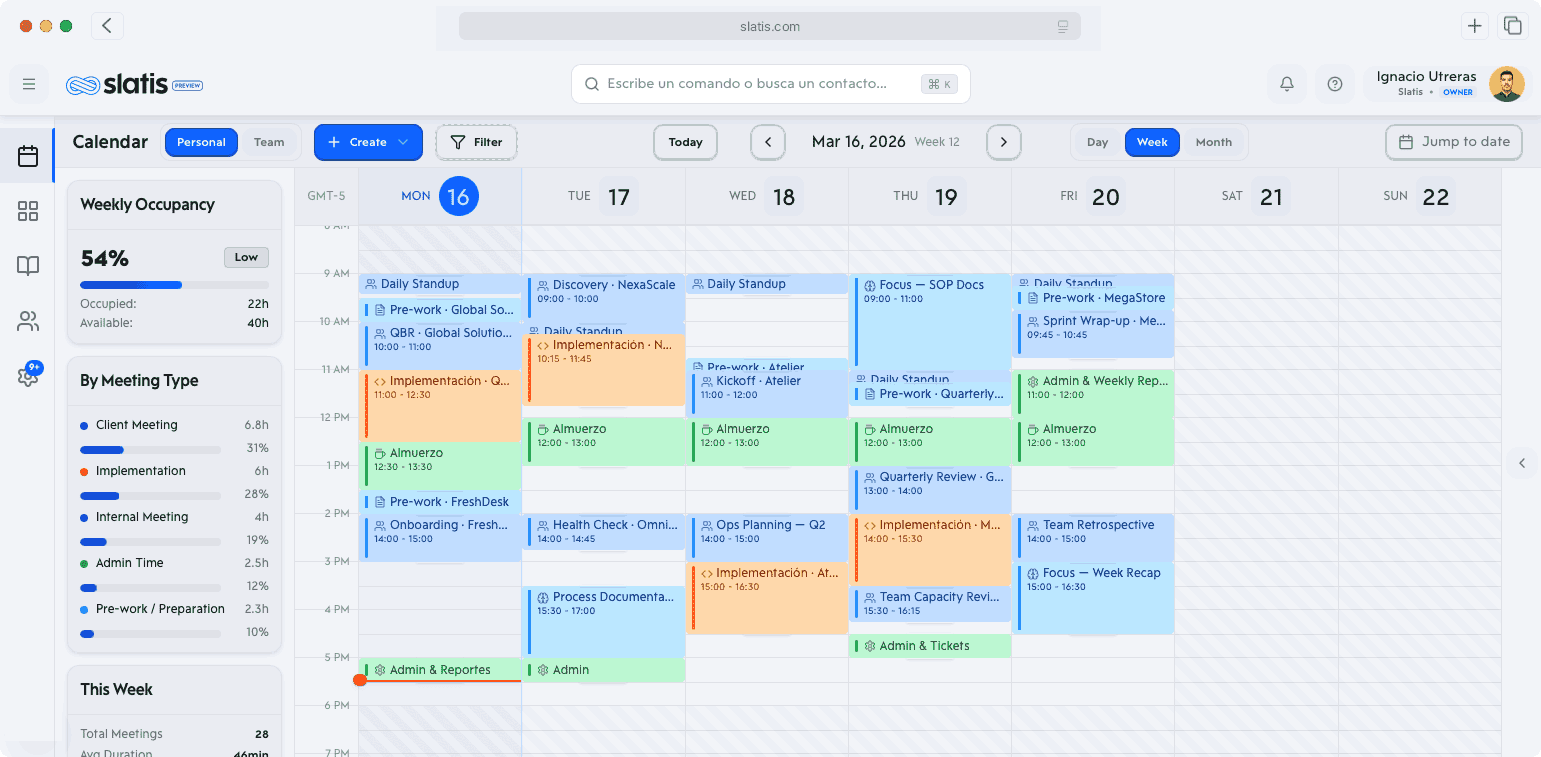Switch the calendar to Team view
This screenshot has height=757, width=1541.
(x=269, y=142)
